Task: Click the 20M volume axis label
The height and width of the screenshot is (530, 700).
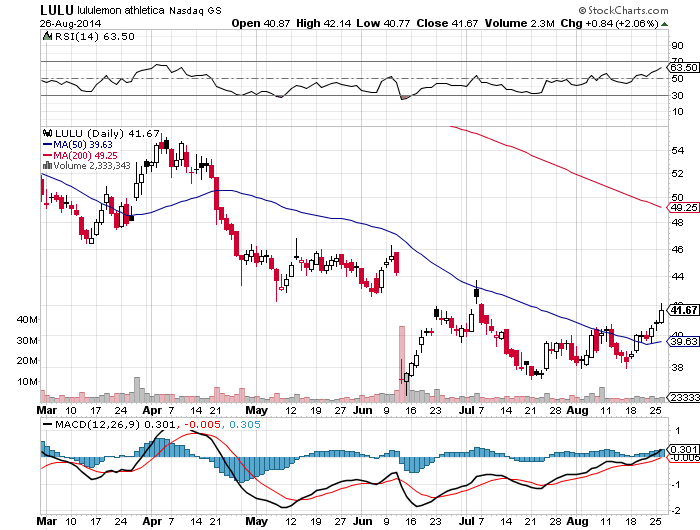Action: tap(27, 360)
